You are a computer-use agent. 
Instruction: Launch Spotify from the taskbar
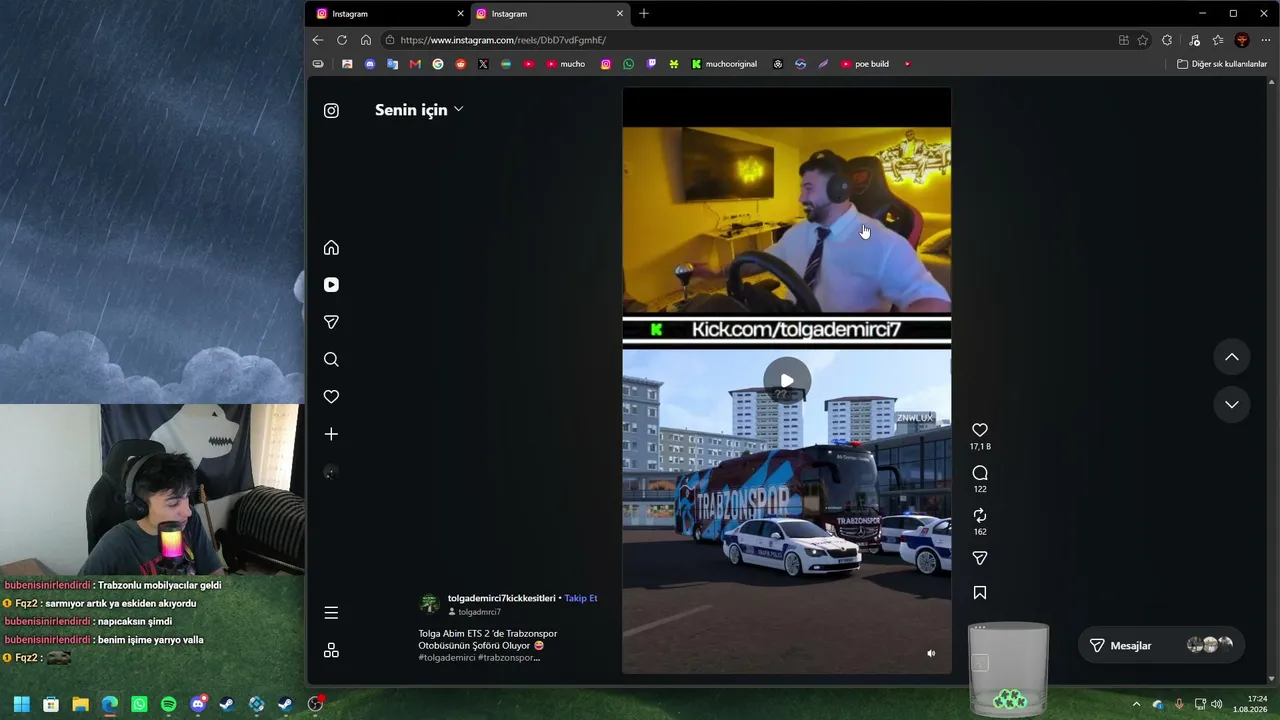(168, 704)
